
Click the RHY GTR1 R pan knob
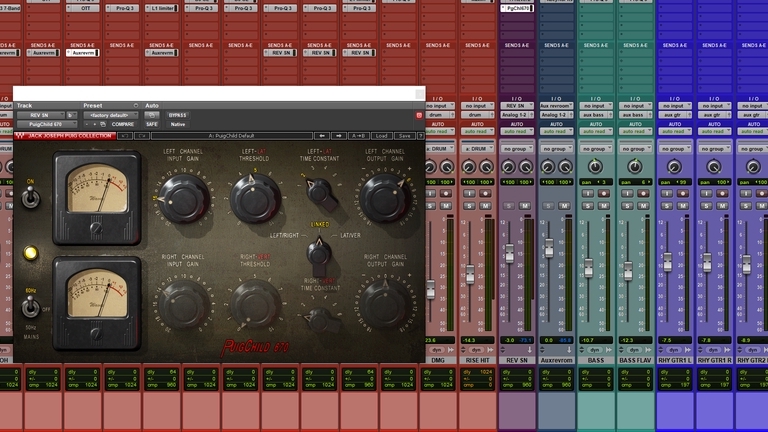[714, 167]
